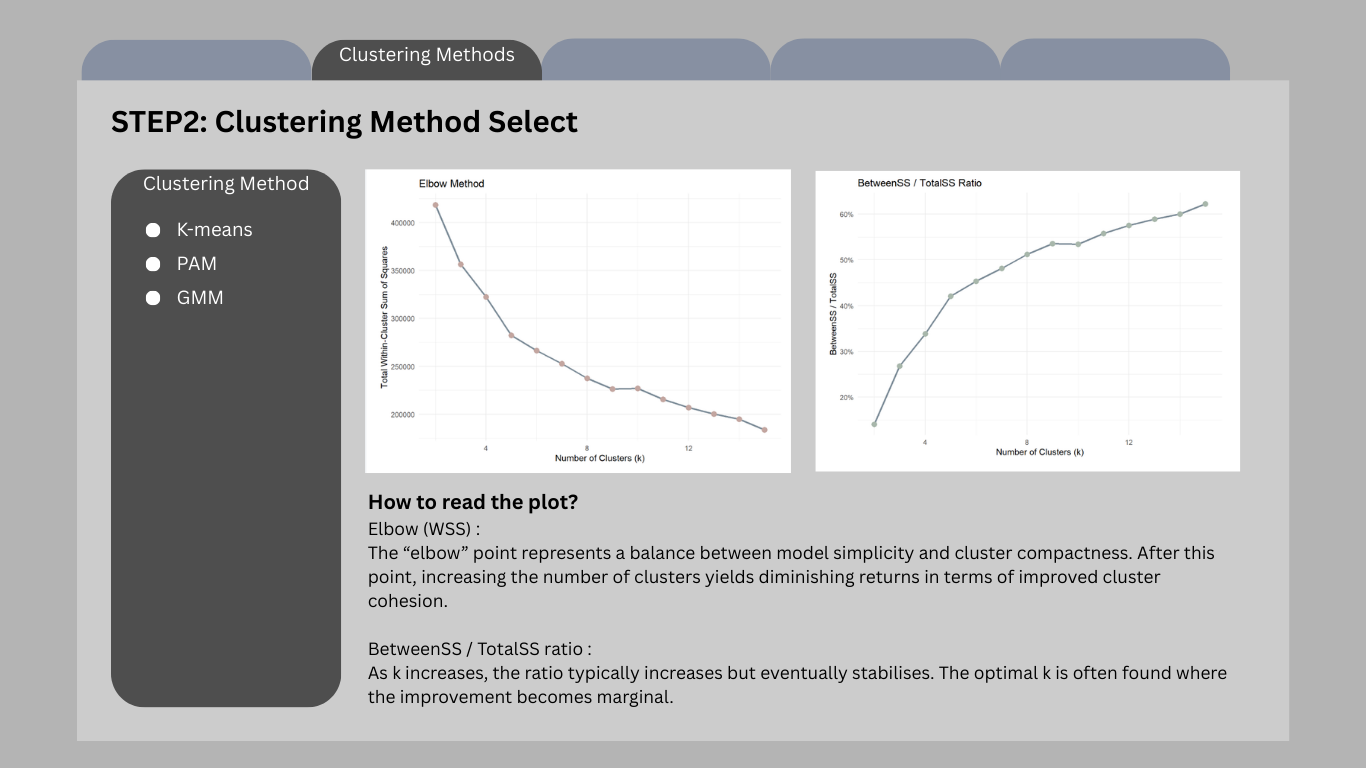The width and height of the screenshot is (1366, 768).
Task: Click the lowest point in the Ratio plot
Action: [874, 424]
